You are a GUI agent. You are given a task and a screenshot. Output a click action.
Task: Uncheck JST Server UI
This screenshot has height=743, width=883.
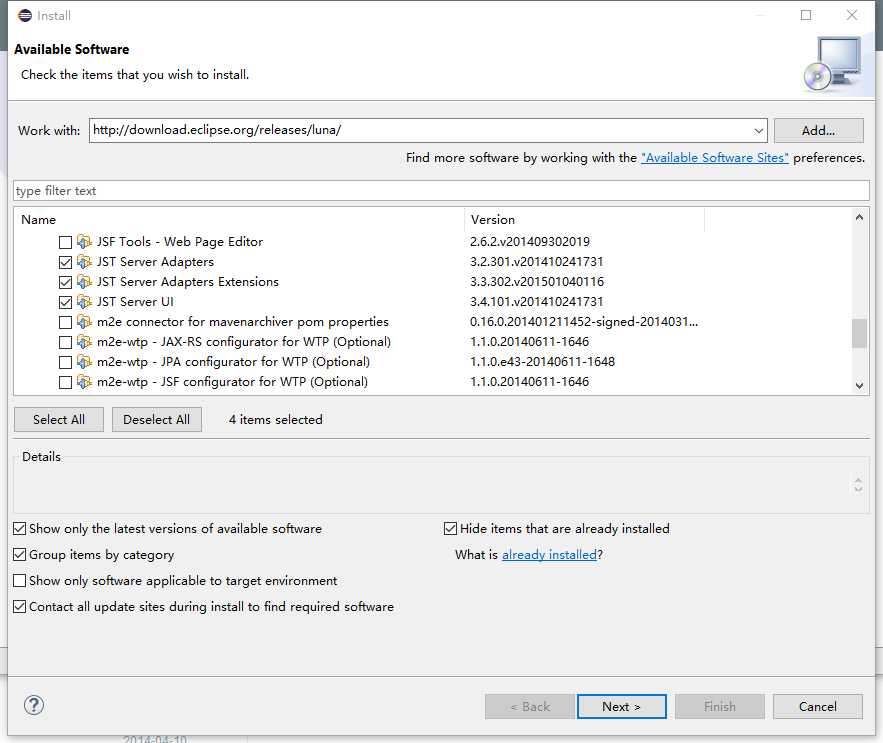(65, 302)
